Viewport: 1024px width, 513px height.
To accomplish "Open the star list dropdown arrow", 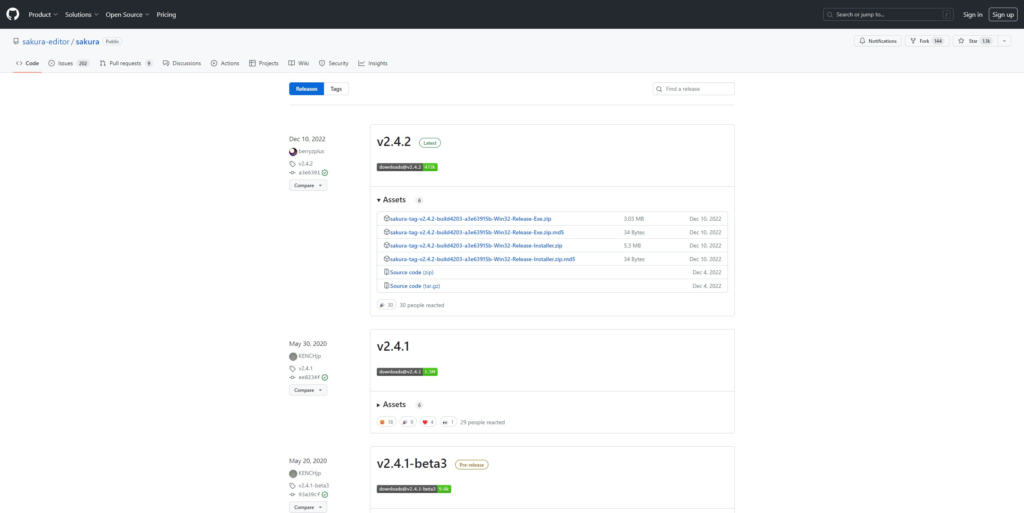I will pyautogui.click(x=1003, y=41).
